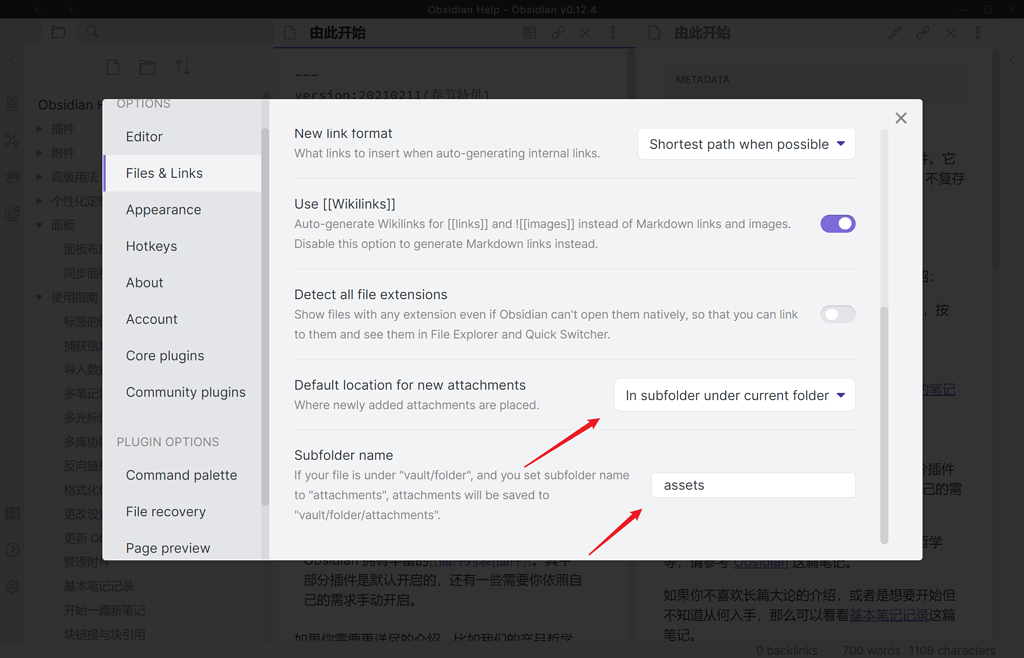Open the three-dot more options menu

[613, 33]
